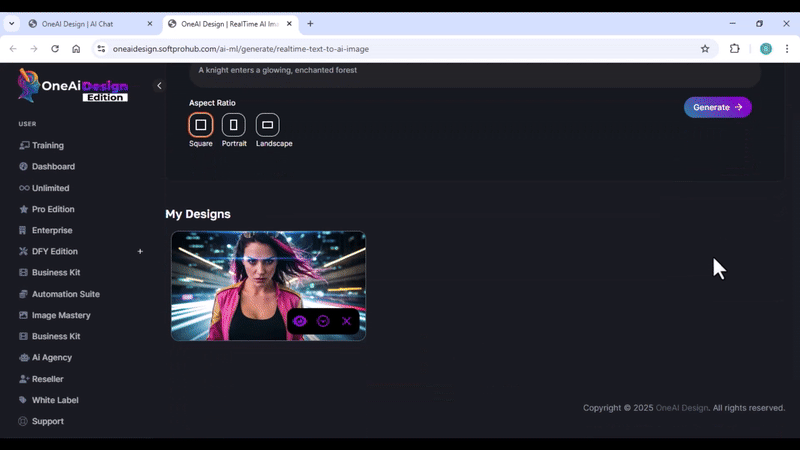Open DFY Edition menu item
This screenshot has width=800, height=450.
coord(48,251)
